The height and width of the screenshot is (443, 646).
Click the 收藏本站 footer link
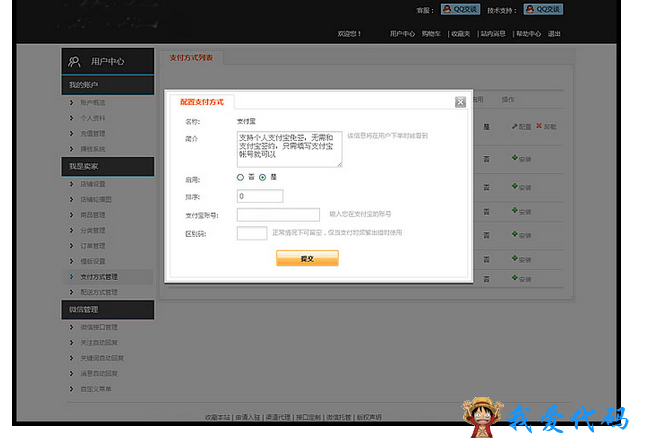[218, 417]
